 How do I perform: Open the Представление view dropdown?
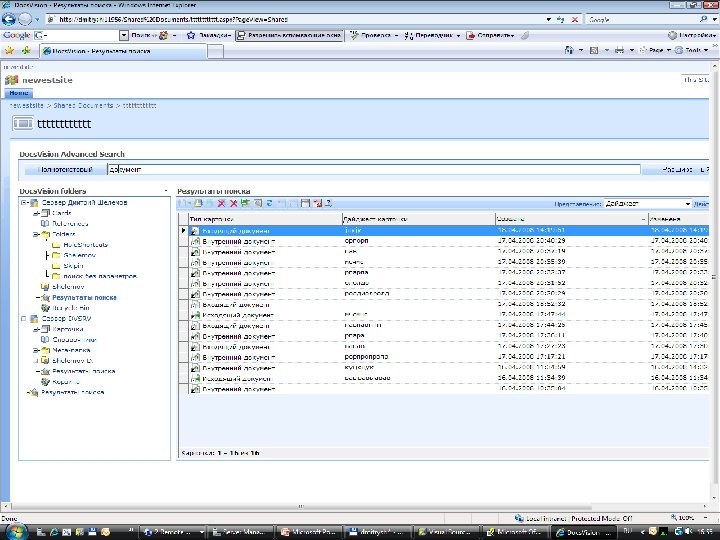coord(688,203)
